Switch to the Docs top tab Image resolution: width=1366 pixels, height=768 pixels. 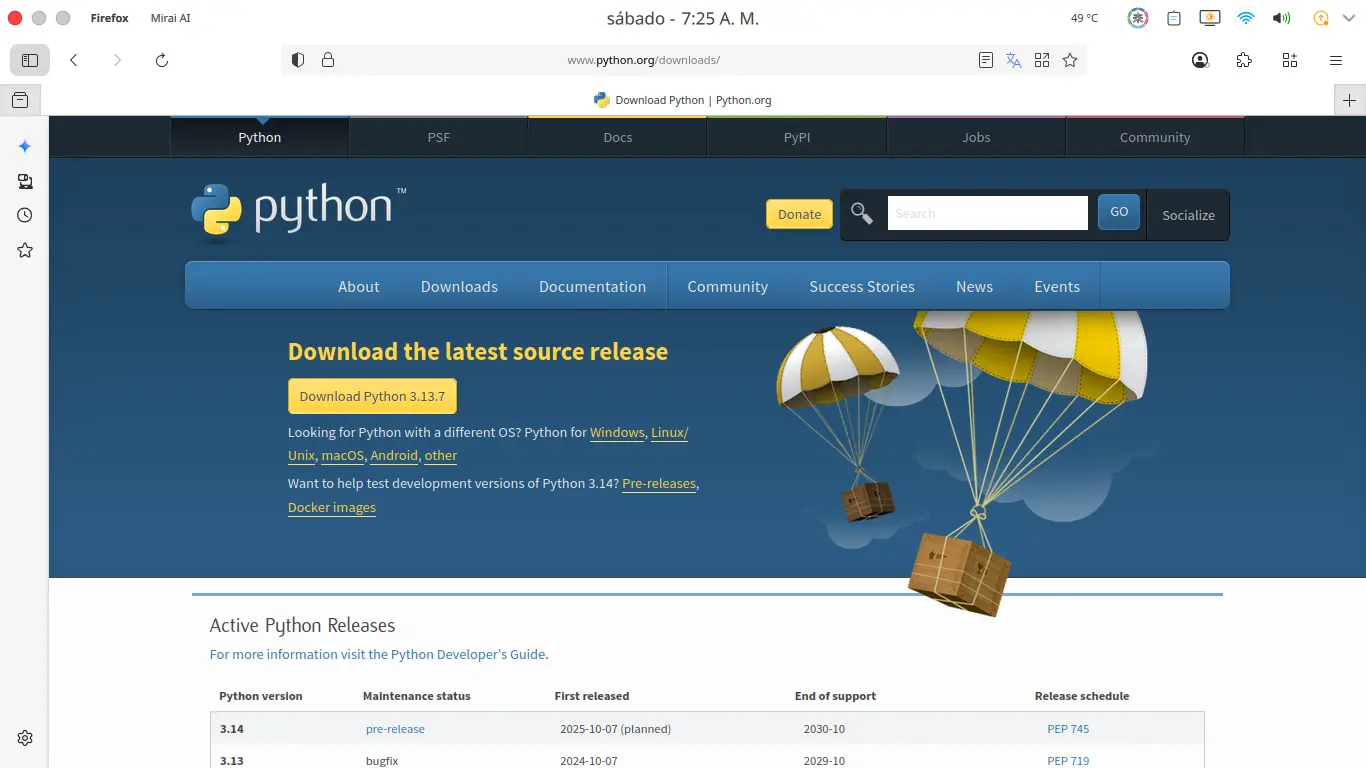618,137
